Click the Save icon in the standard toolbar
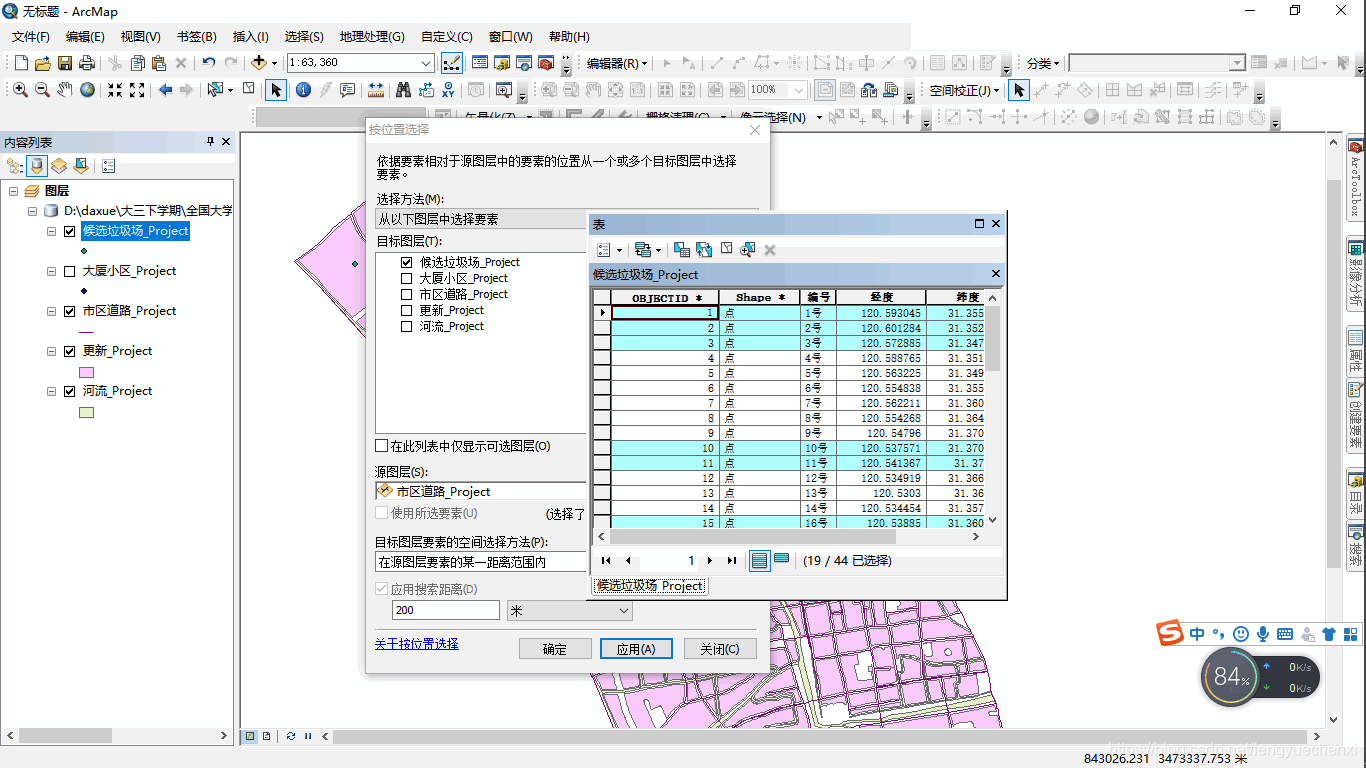 65,63
